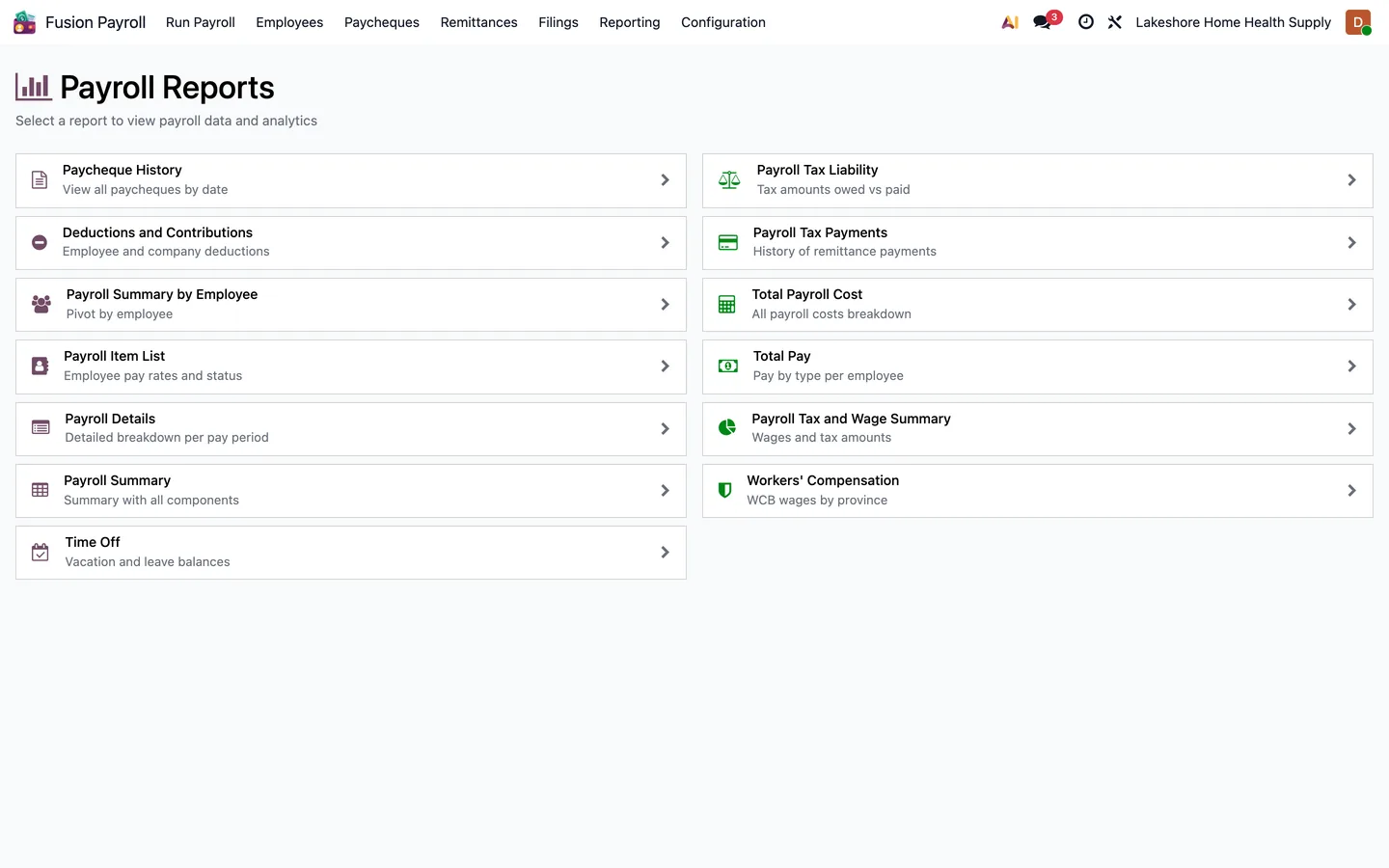Expand Total Pay chevron arrow
The width and height of the screenshot is (1389, 868).
(1351, 366)
